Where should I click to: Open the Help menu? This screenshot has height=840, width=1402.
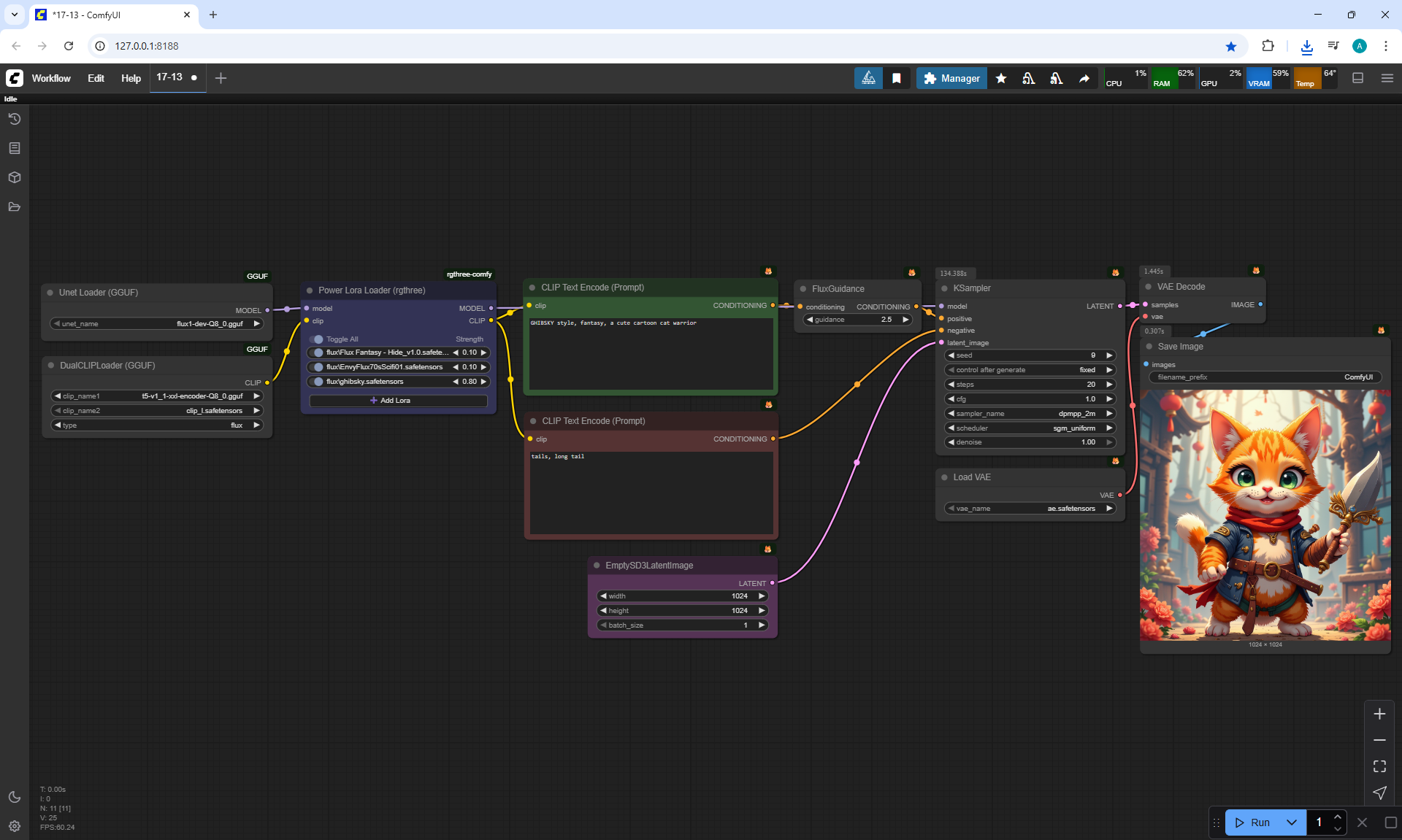coord(131,78)
